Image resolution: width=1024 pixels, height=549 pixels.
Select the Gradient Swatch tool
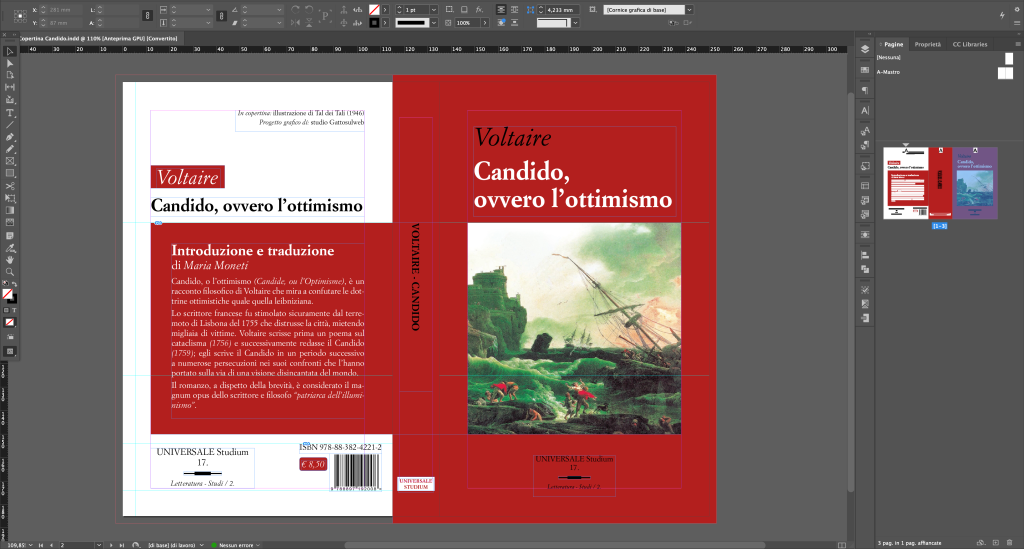[10, 210]
